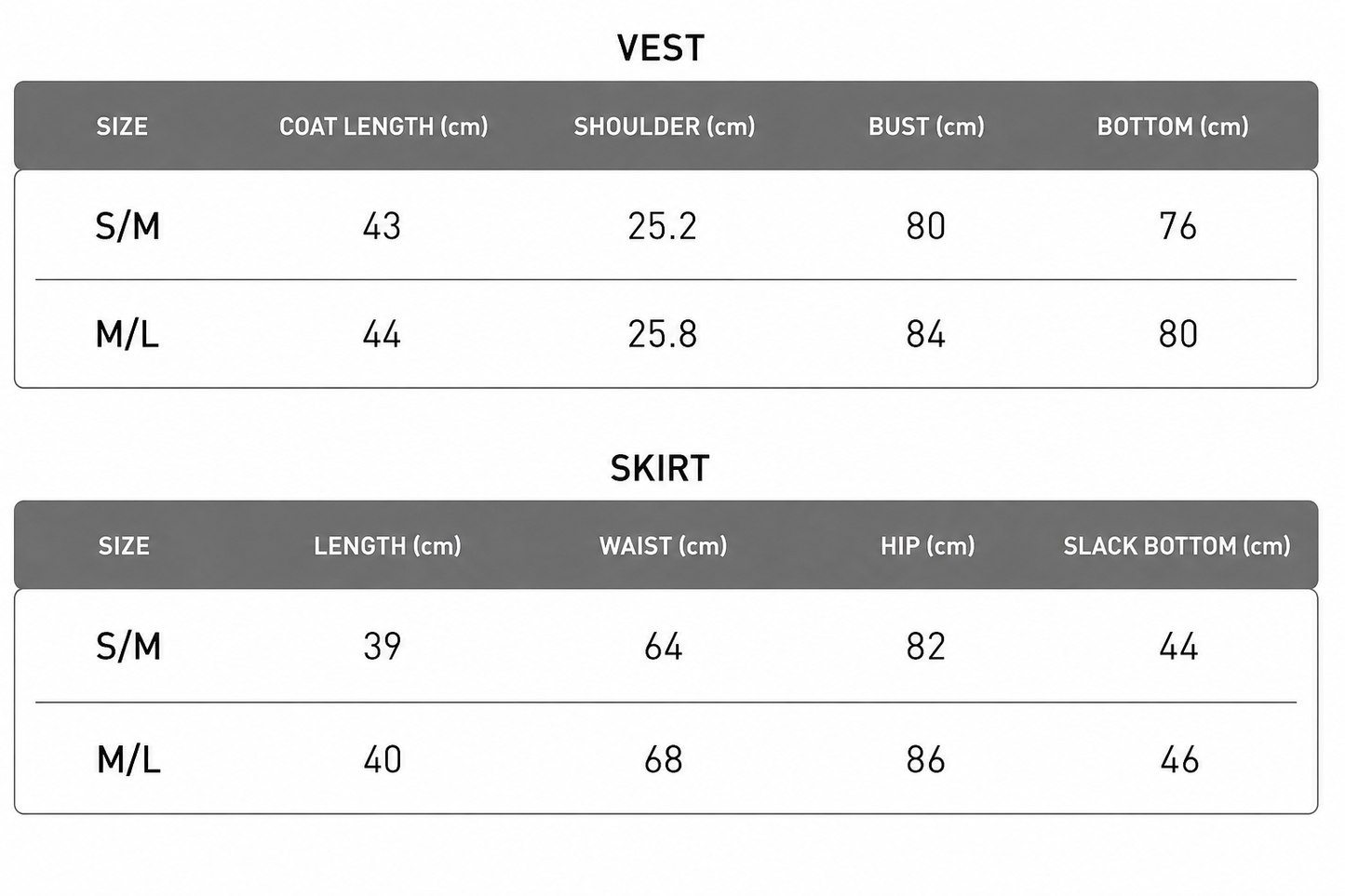The image size is (1345, 896).
Task: Click the SLACK BOTTOM (cm) header
Action: tap(1177, 546)
